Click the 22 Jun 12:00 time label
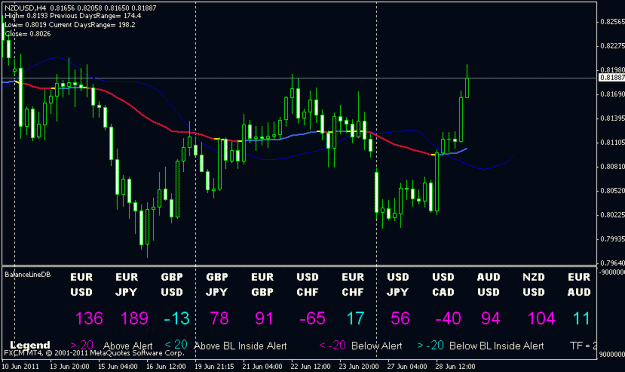625x372 pixels. tap(311, 366)
